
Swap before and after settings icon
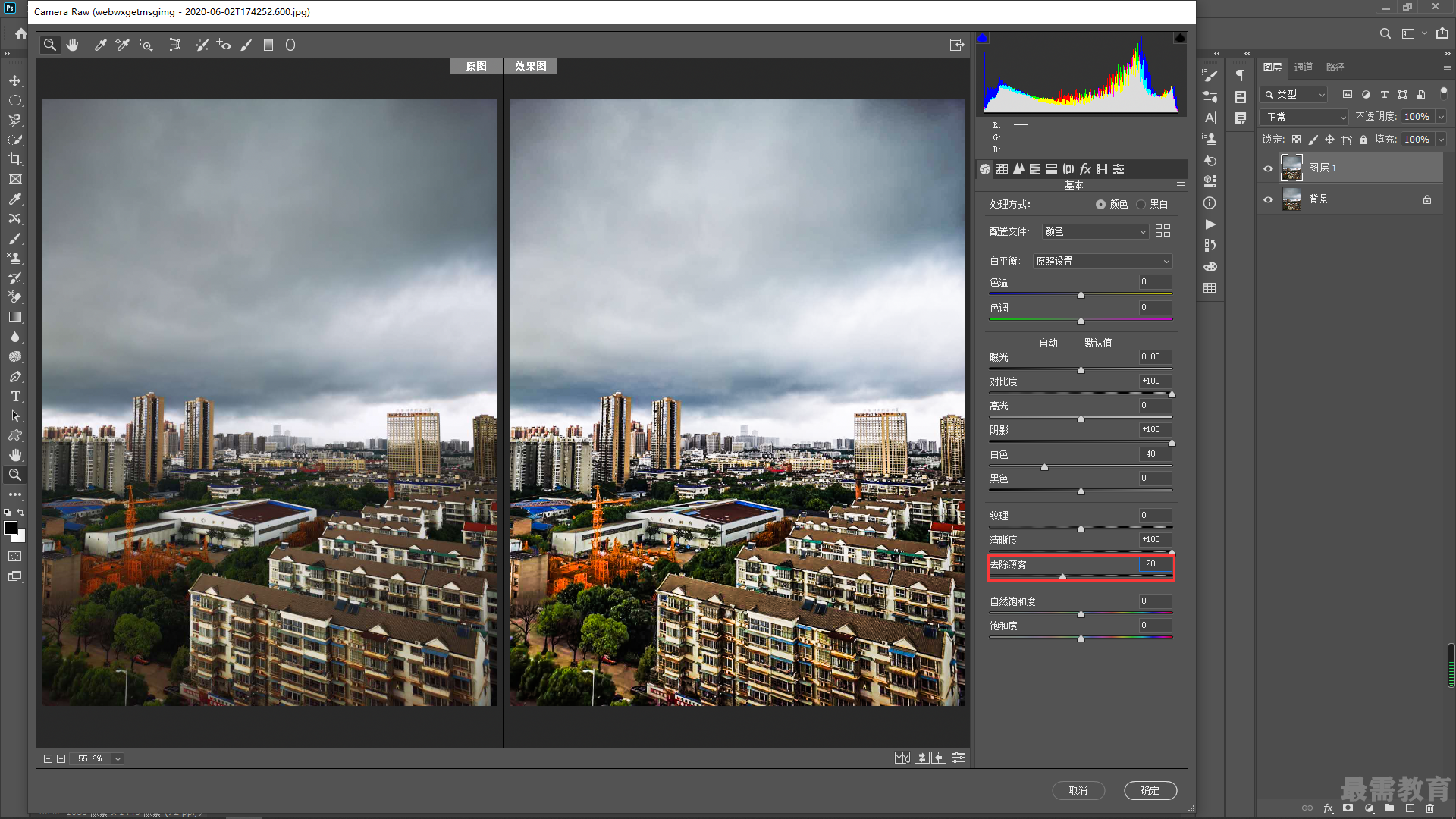(922, 758)
